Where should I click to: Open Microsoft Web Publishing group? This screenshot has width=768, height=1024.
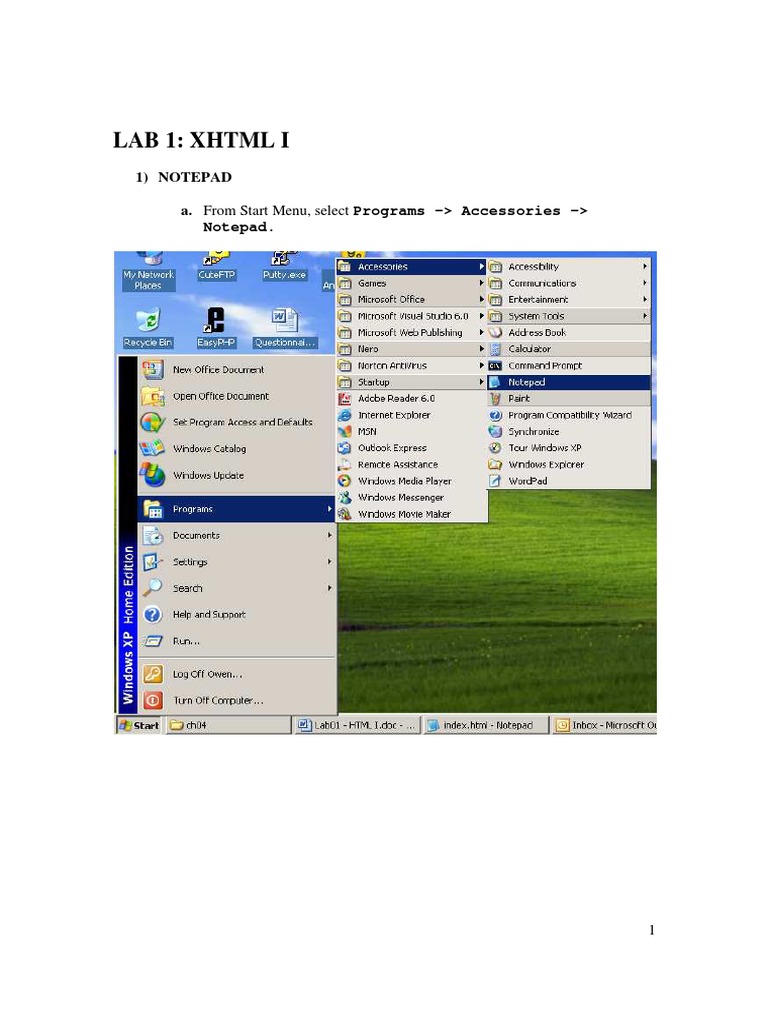411,332
